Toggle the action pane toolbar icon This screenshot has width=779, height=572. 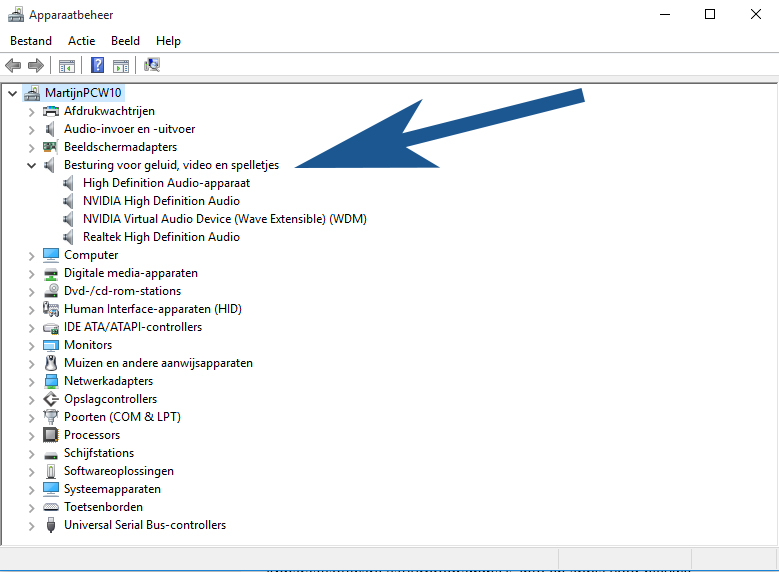point(121,66)
